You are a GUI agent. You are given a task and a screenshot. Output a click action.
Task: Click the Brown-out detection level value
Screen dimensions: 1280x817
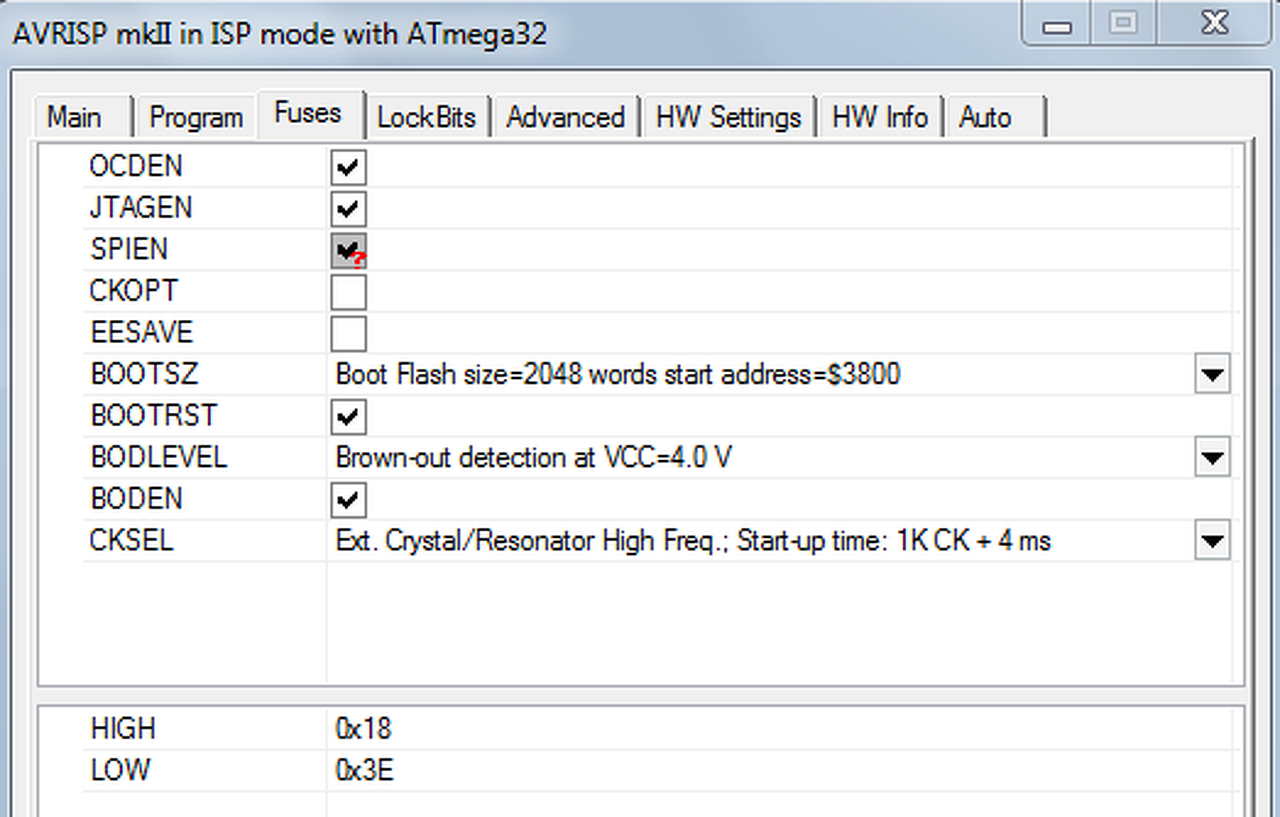point(762,458)
